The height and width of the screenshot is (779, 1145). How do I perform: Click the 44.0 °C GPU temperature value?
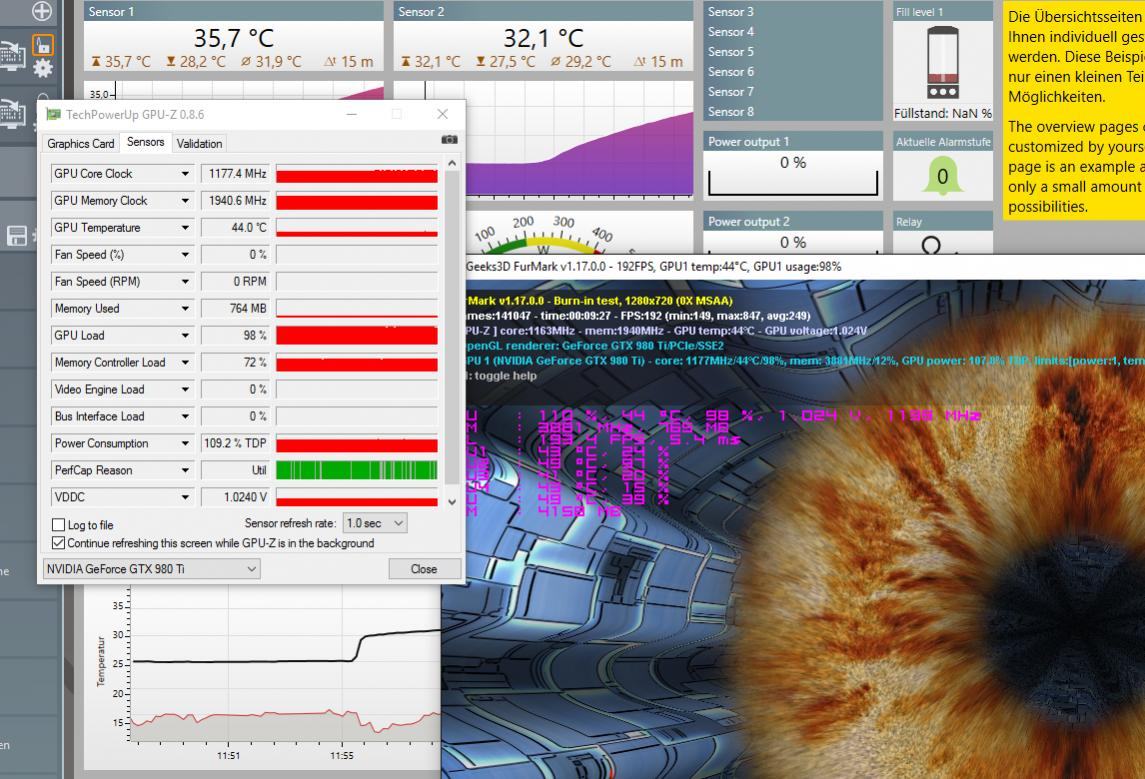(x=235, y=228)
